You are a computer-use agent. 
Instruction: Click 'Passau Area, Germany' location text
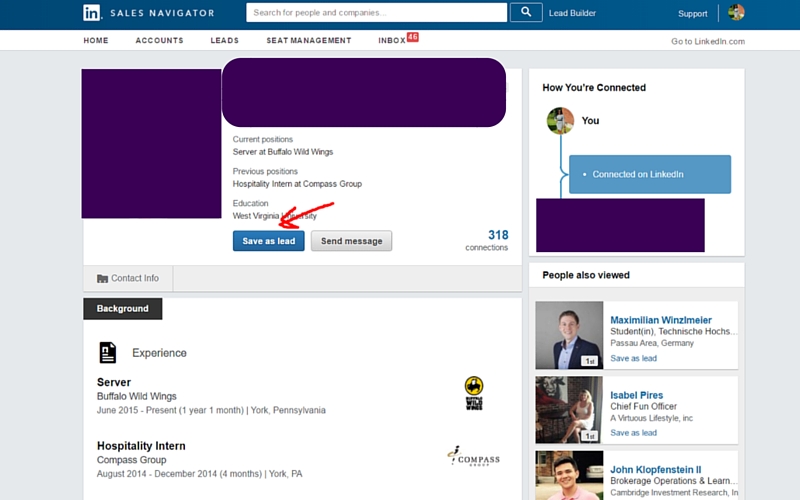click(x=652, y=343)
